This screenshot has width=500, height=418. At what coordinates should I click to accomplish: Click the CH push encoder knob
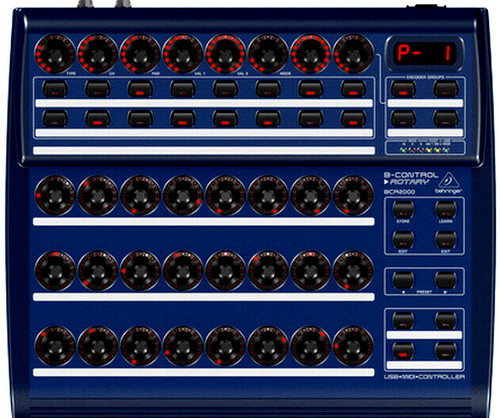click(x=98, y=54)
